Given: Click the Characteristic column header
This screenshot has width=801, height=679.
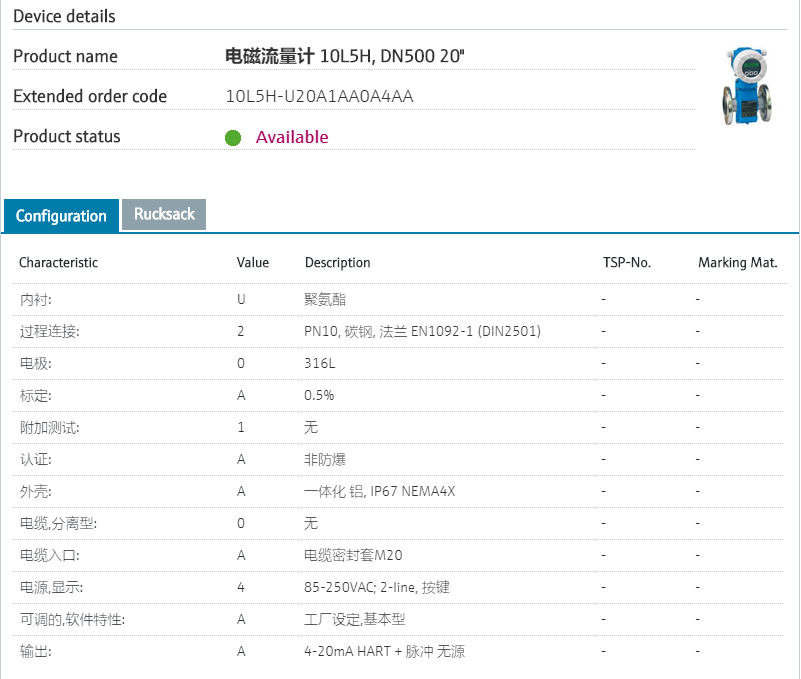Looking at the screenshot, I should [x=58, y=263].
